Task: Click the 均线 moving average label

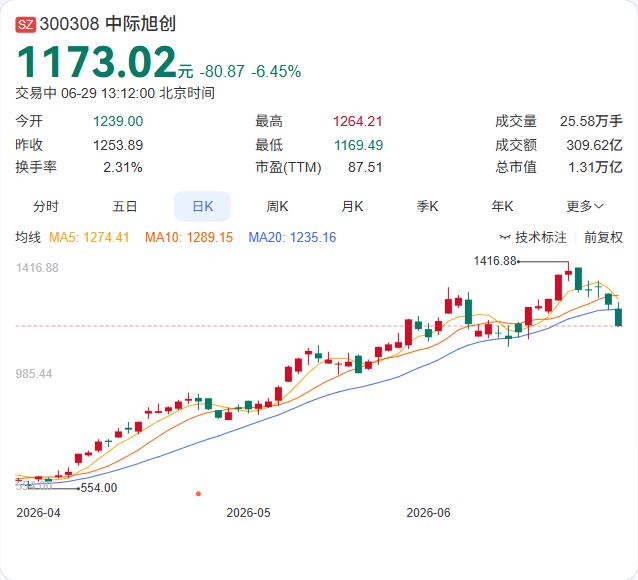Action: (x=28, y=237)
